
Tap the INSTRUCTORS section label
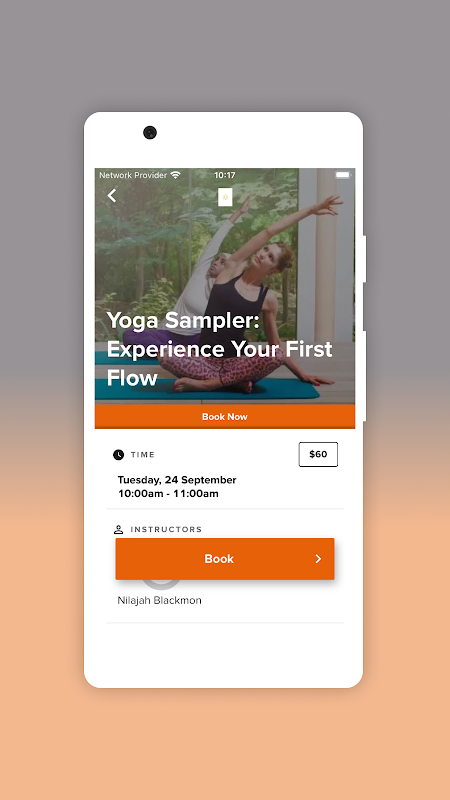point(166,530)
